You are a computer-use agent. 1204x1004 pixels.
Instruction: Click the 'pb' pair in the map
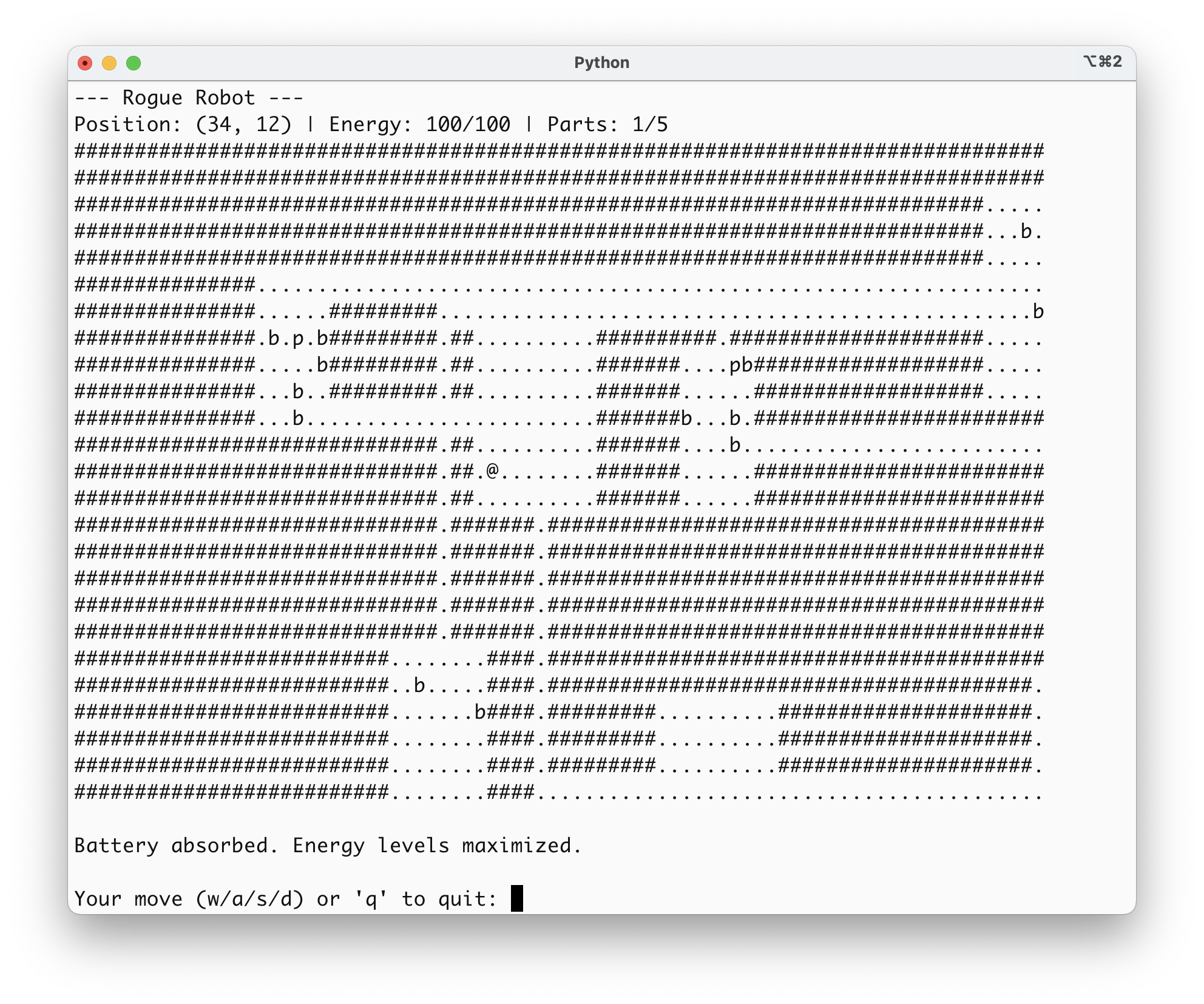pos(741,365)
